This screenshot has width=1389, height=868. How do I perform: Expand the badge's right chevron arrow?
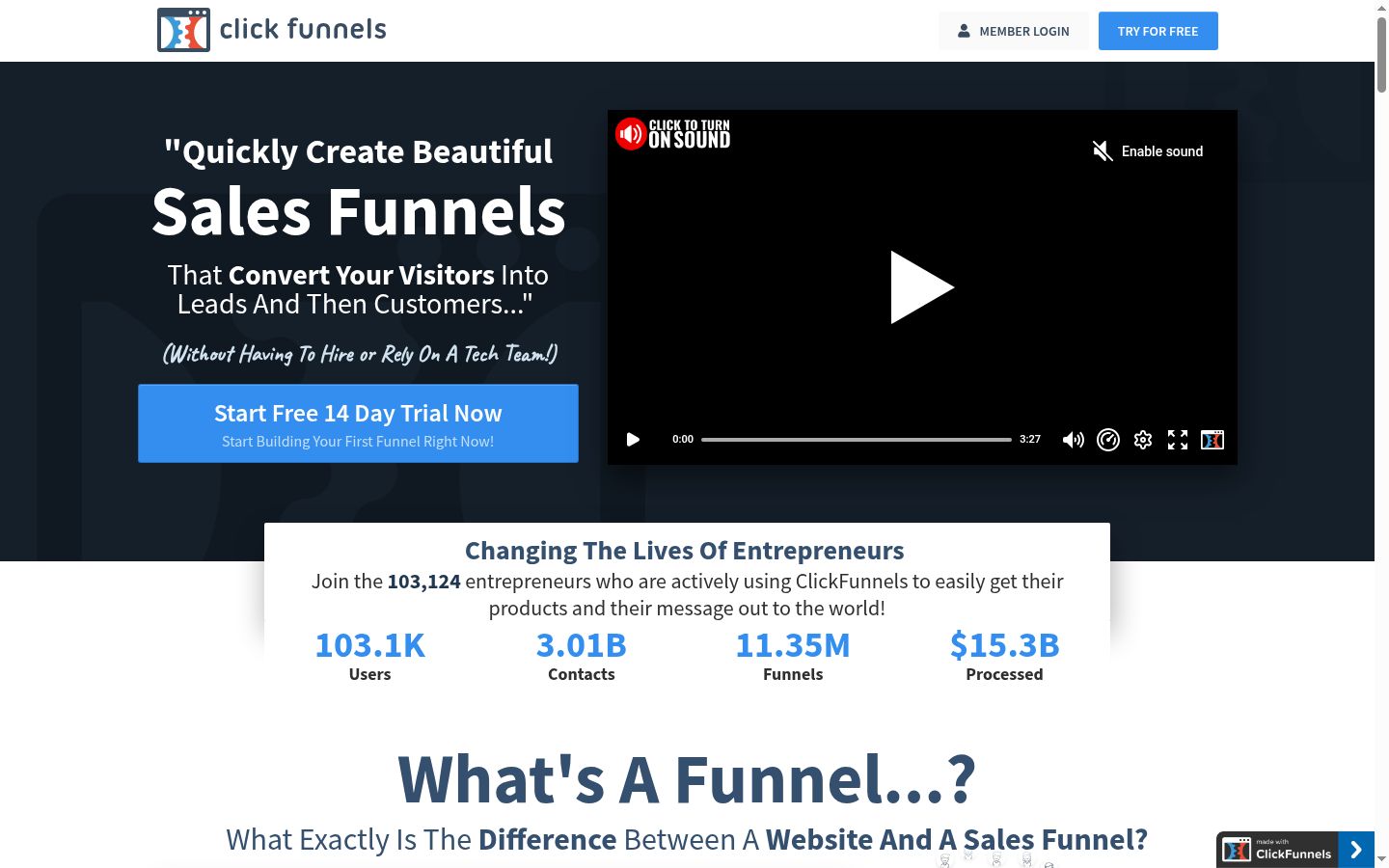[x=1356, y=850]
